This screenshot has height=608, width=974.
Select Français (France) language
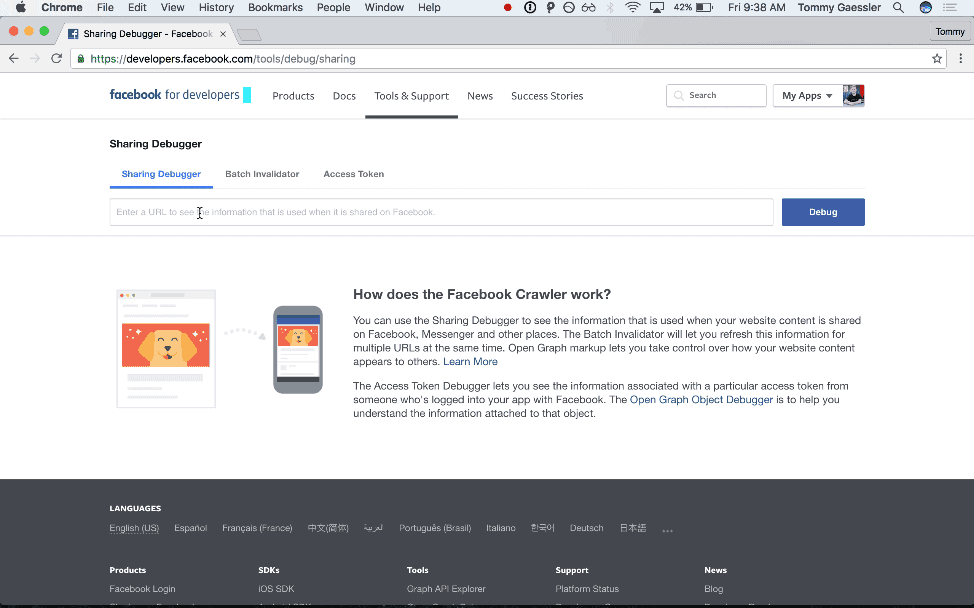click(x=257, y=529)
